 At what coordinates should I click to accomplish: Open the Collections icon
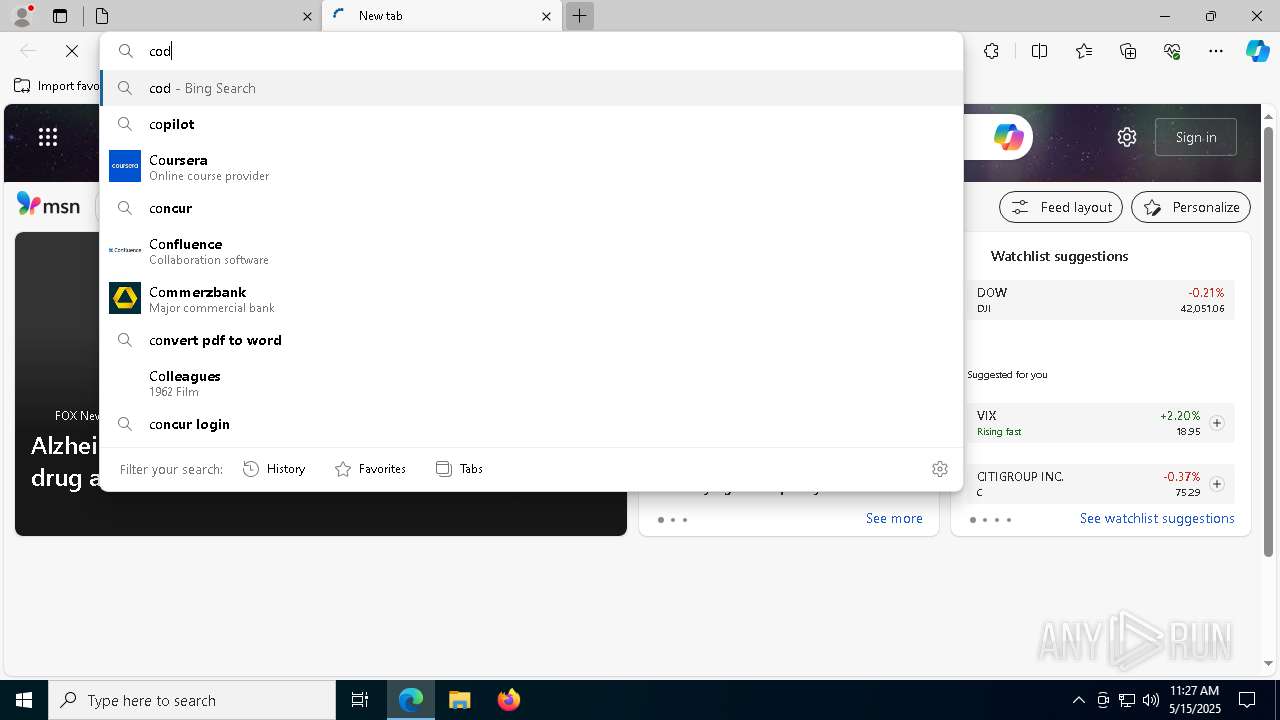point(1128,51)
